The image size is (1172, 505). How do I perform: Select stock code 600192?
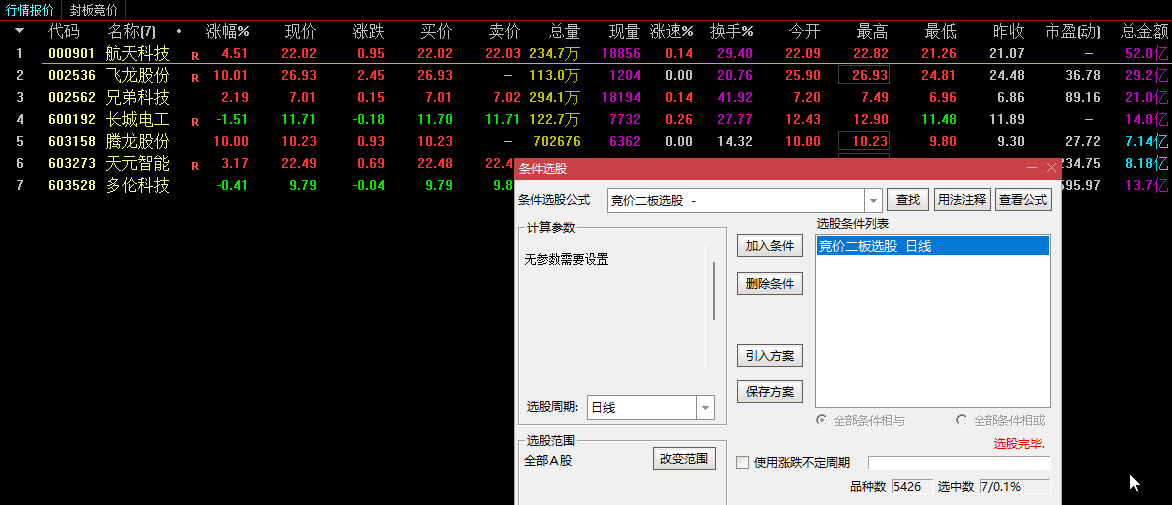pyautogui.click(x=72, y=120)
